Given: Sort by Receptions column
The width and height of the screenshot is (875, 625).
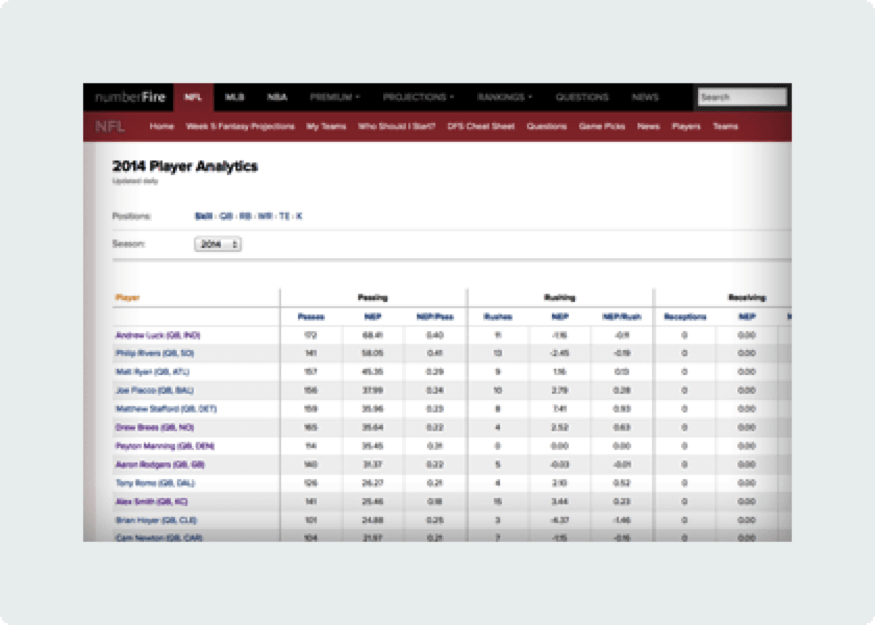Looking at the screenshot, I should [685, 317].
